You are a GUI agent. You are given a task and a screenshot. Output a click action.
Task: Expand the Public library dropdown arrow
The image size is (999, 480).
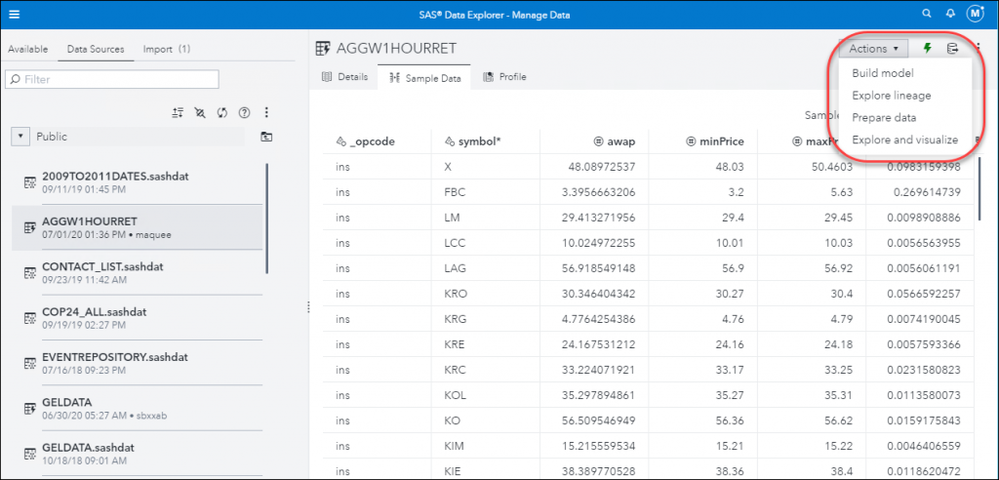point(21,136)
